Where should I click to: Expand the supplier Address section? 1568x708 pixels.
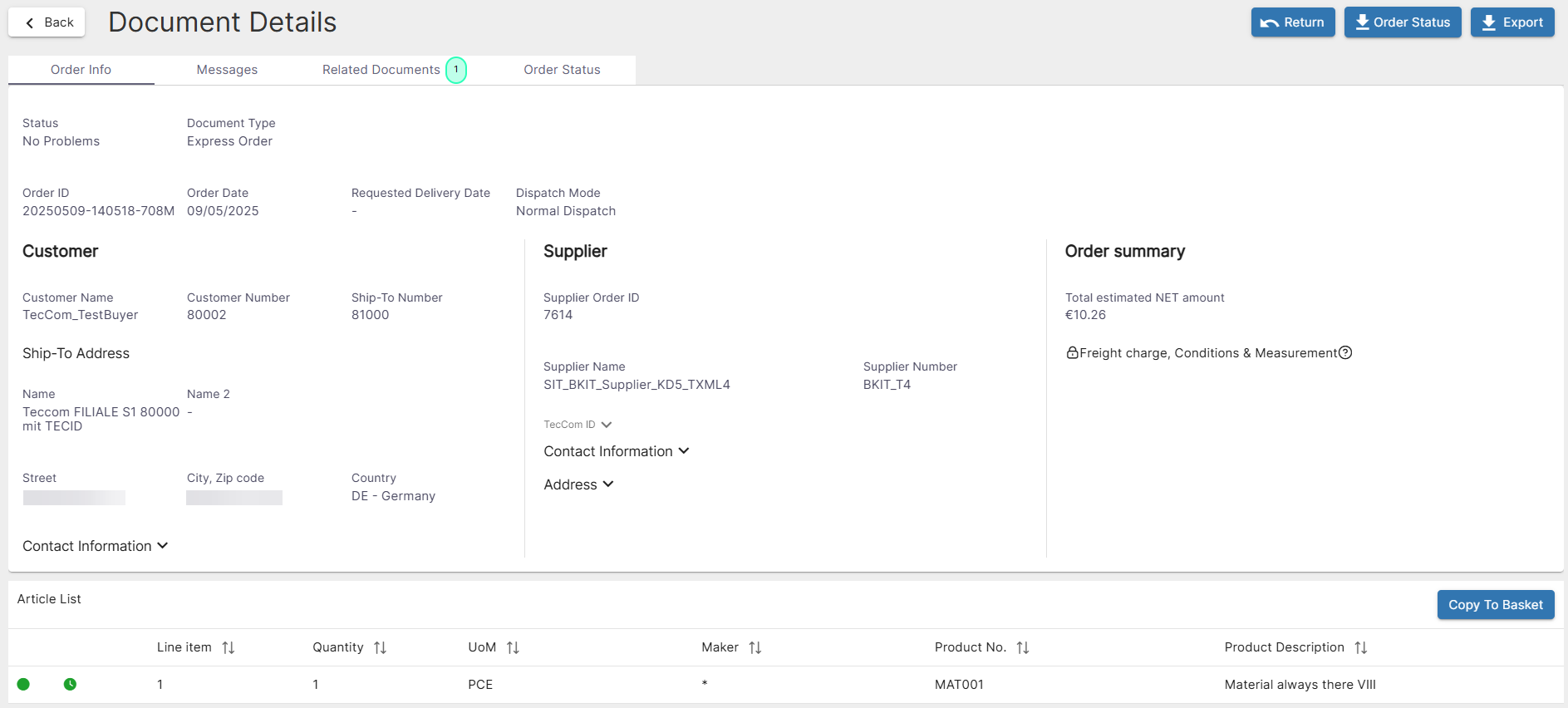[x=578, y=484]
